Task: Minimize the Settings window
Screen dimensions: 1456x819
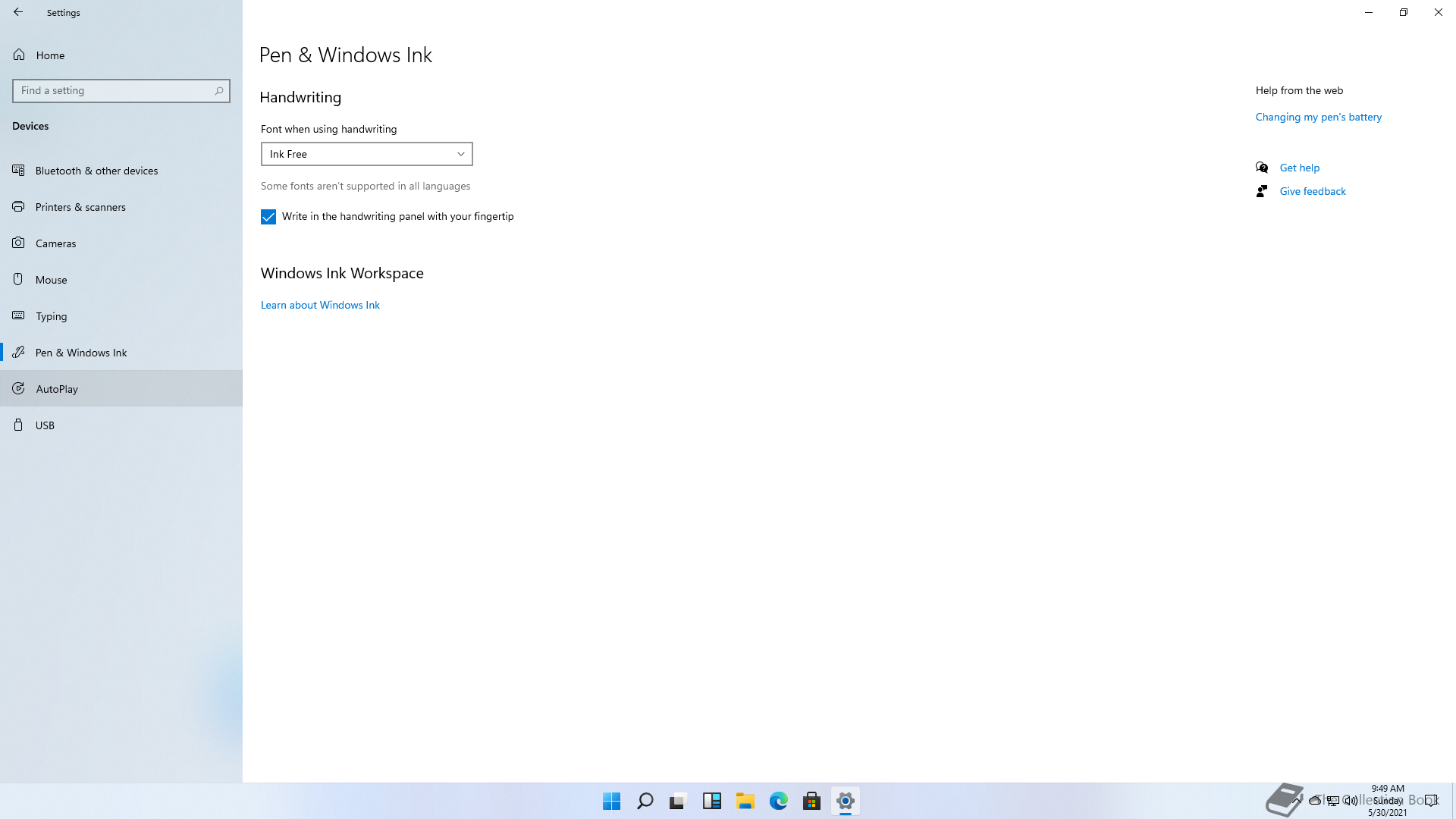Action: (x=1369, y=12)
